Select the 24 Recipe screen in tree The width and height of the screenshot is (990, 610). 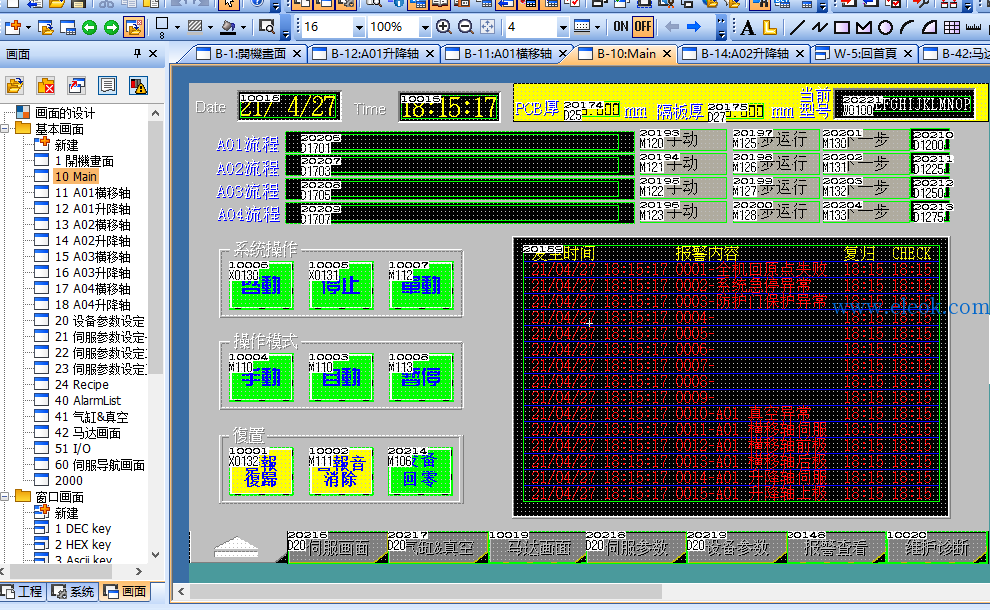tap(81, 385)
